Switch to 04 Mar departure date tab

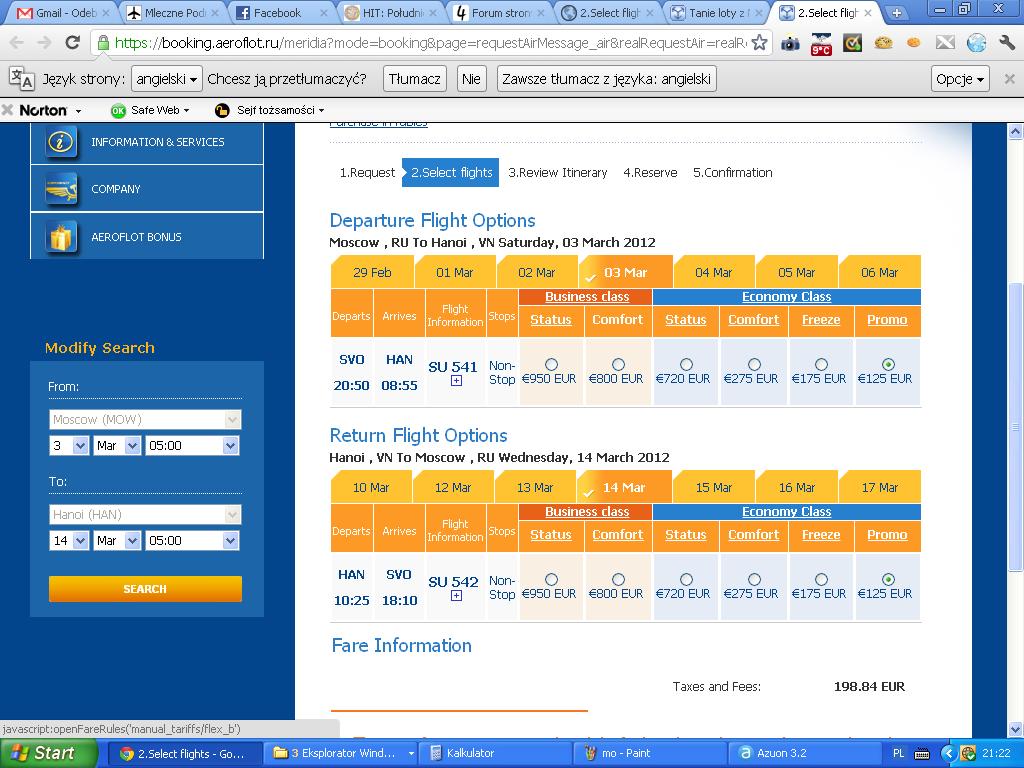tap(713, 272)
